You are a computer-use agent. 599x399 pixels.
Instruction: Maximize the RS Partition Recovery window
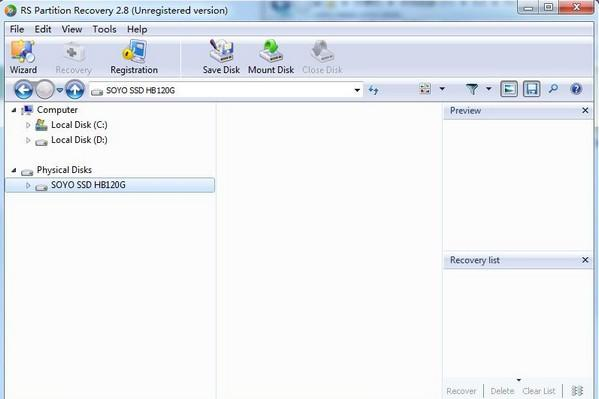pos(549,8)
